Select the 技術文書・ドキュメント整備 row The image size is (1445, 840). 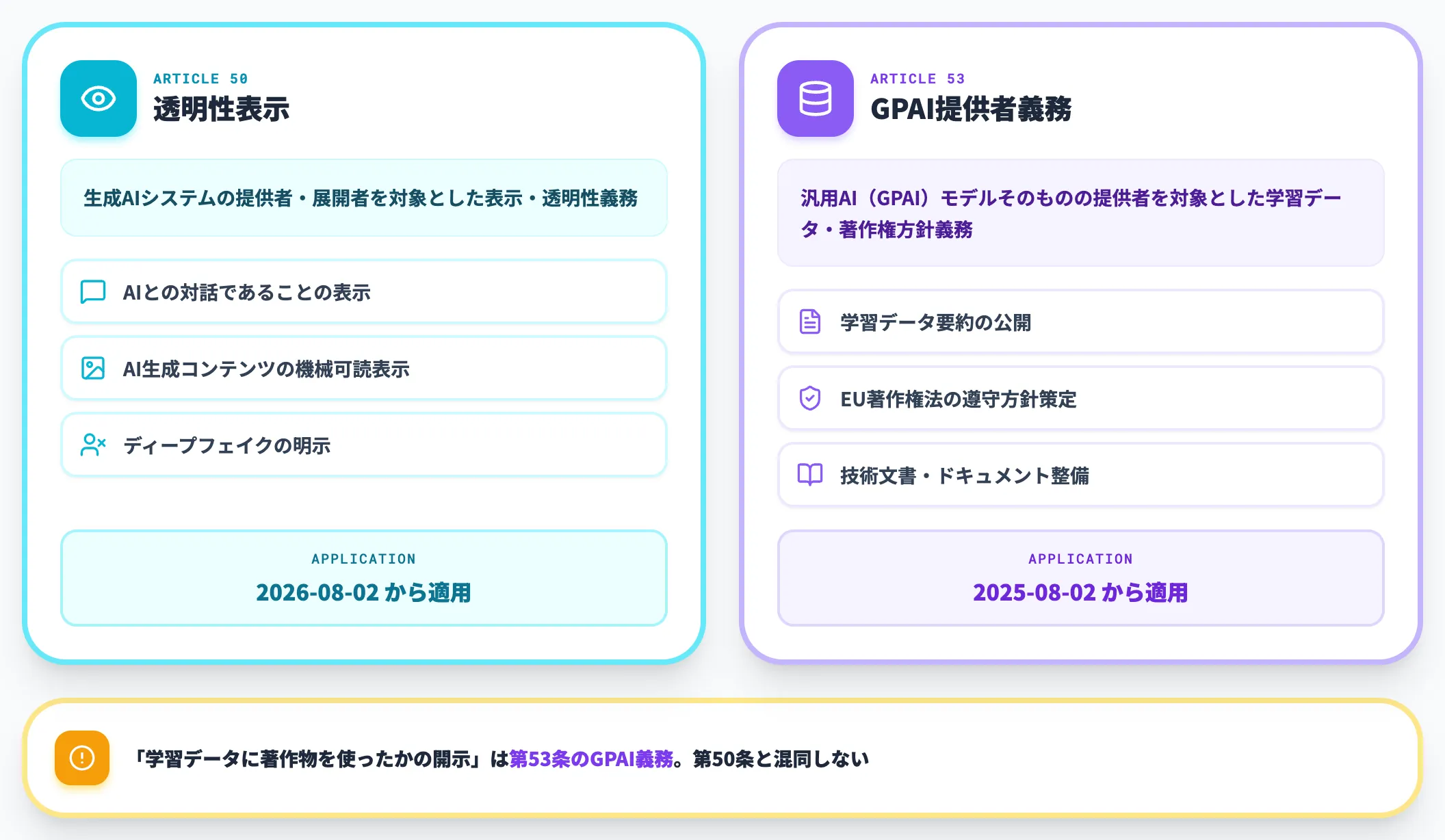coord(1081,475)
